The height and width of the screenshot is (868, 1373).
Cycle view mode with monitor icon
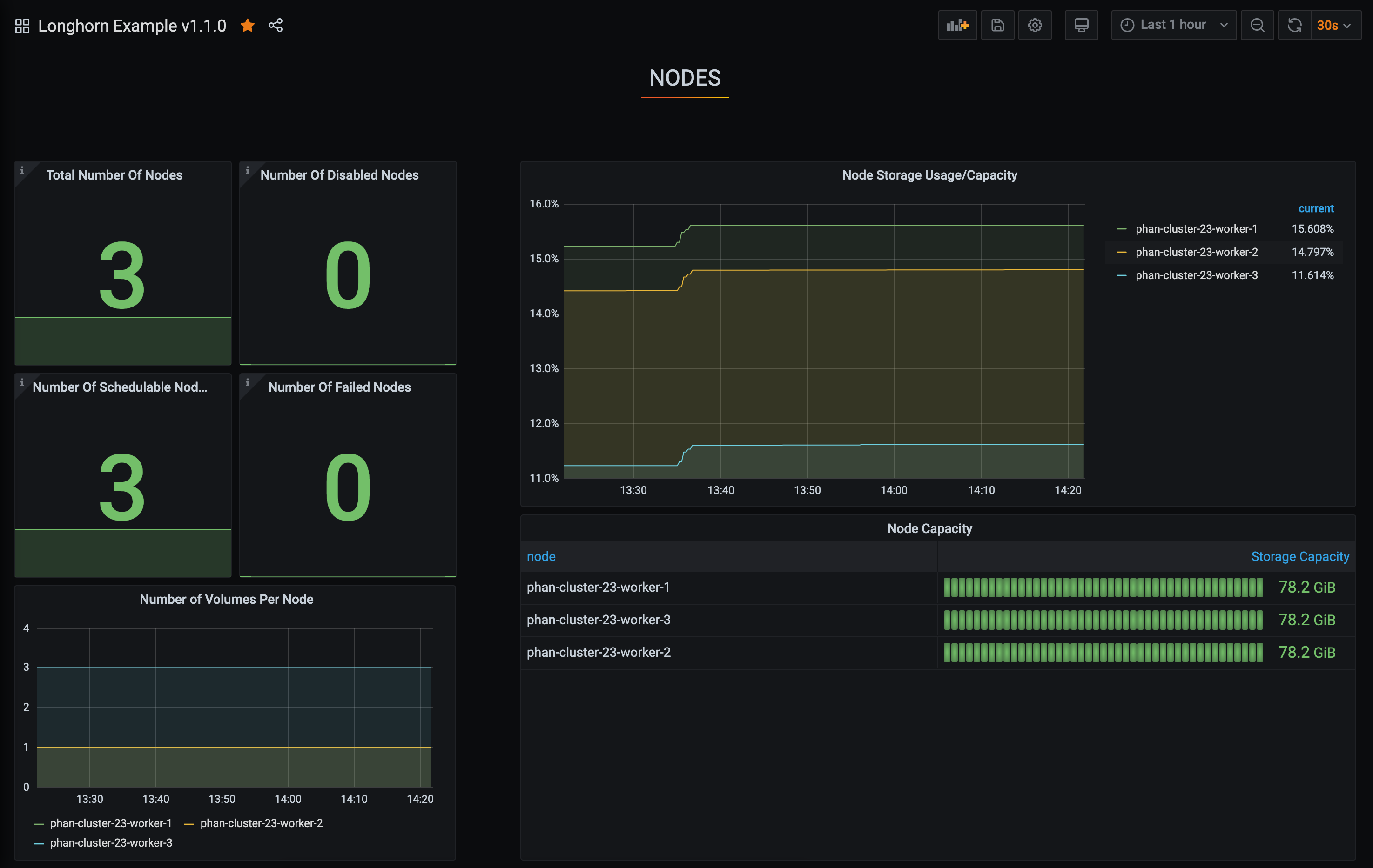1081,25
